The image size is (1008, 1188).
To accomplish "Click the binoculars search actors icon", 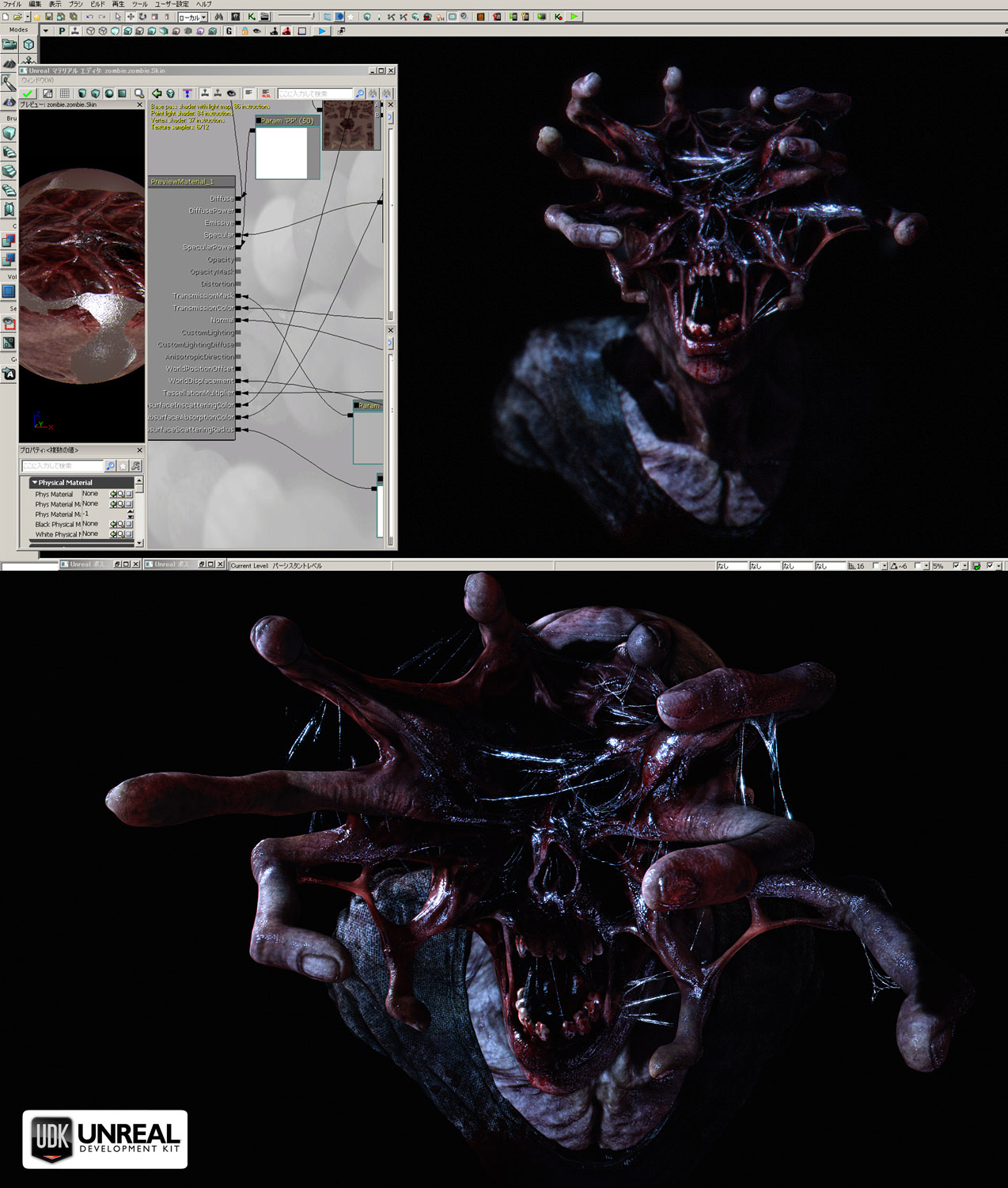I will 219,17.
